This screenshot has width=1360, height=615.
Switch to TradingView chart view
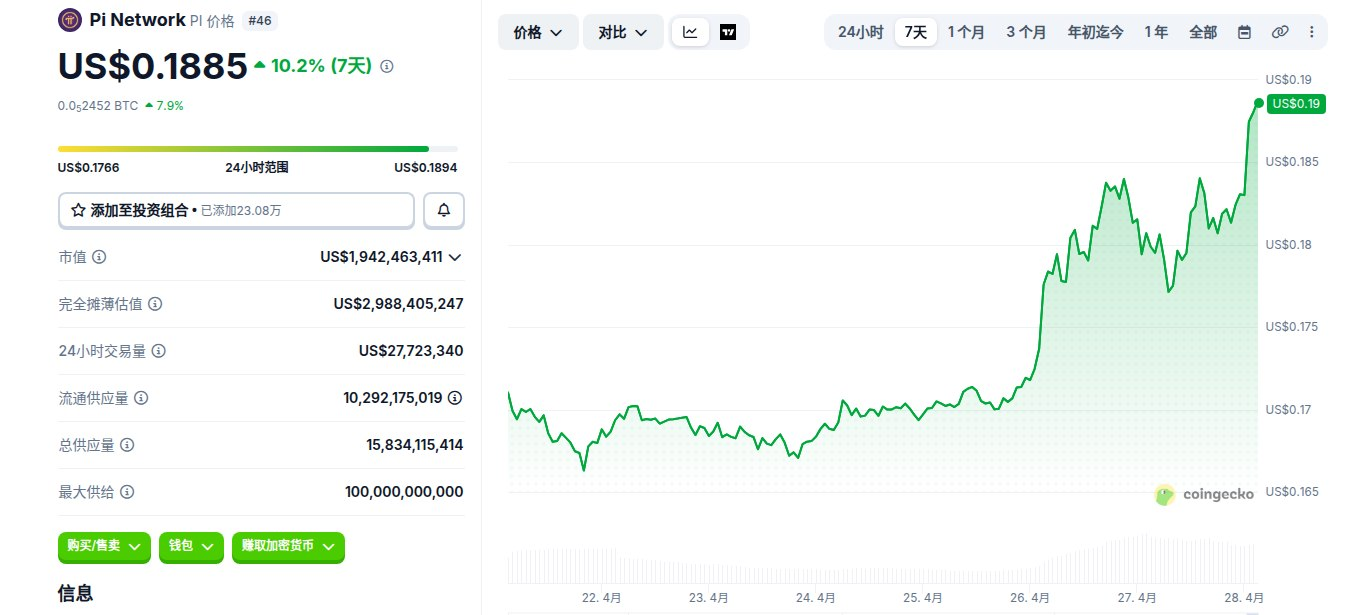728,32
